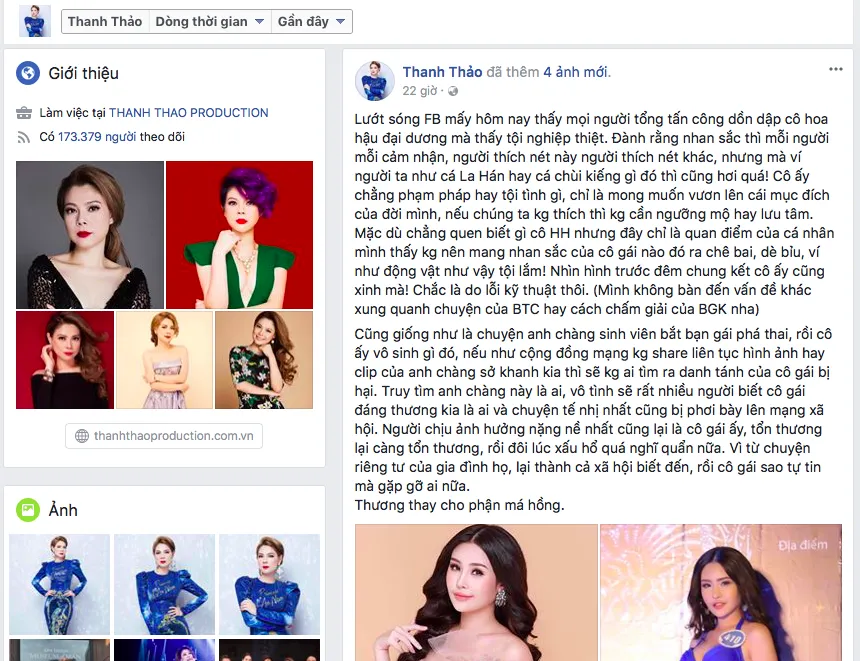Open the 4 ảnh mới link
Image resolution: width=860 pixels, height=661 pixels.
point(577,72)
